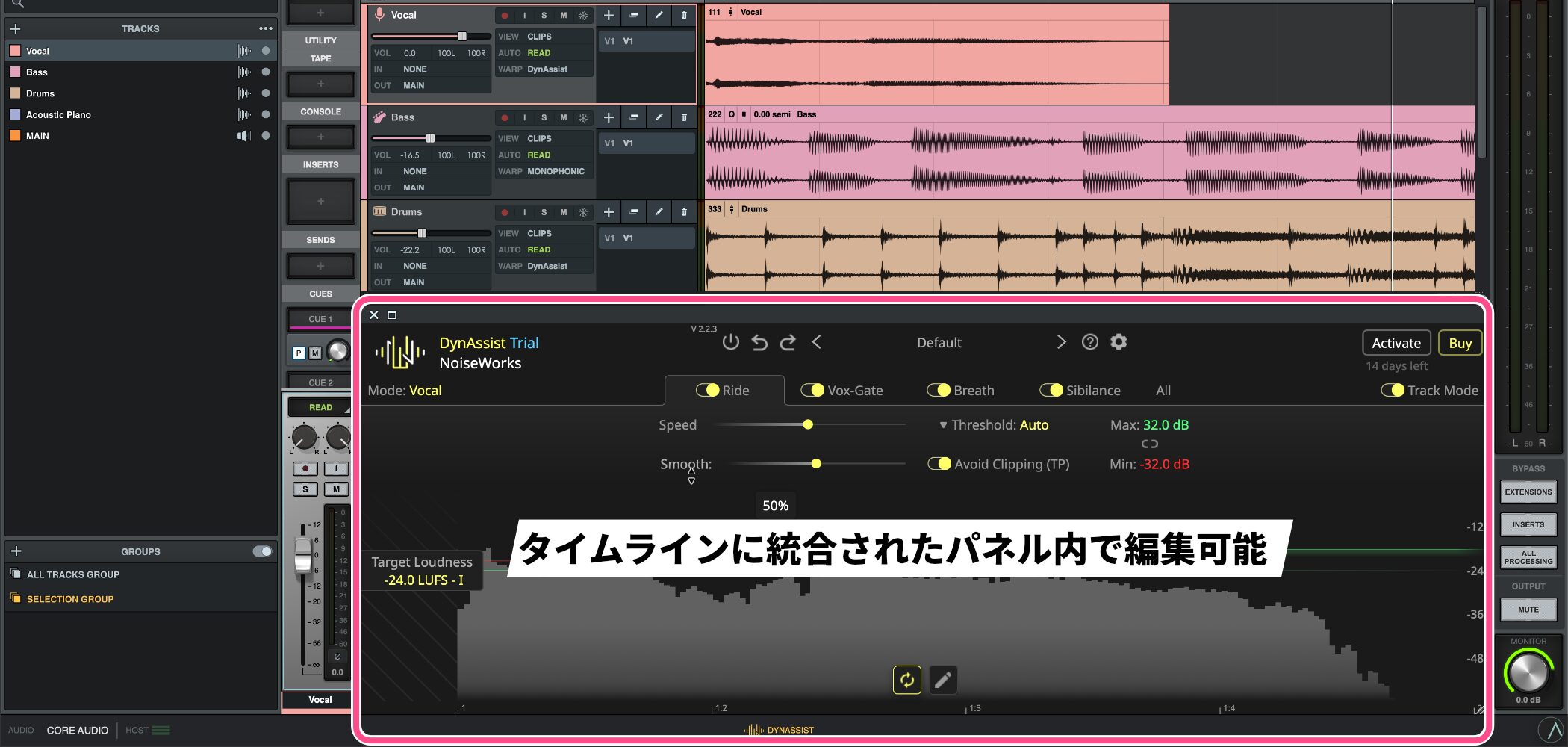Delete the Vocal track with trash icon
The image size is (1568, 747).
coord(684,15)
